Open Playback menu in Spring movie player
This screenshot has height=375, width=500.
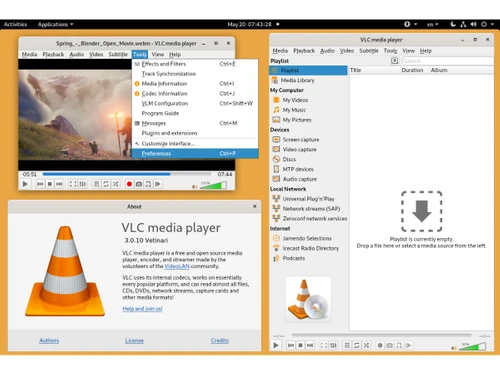point(53,54)
